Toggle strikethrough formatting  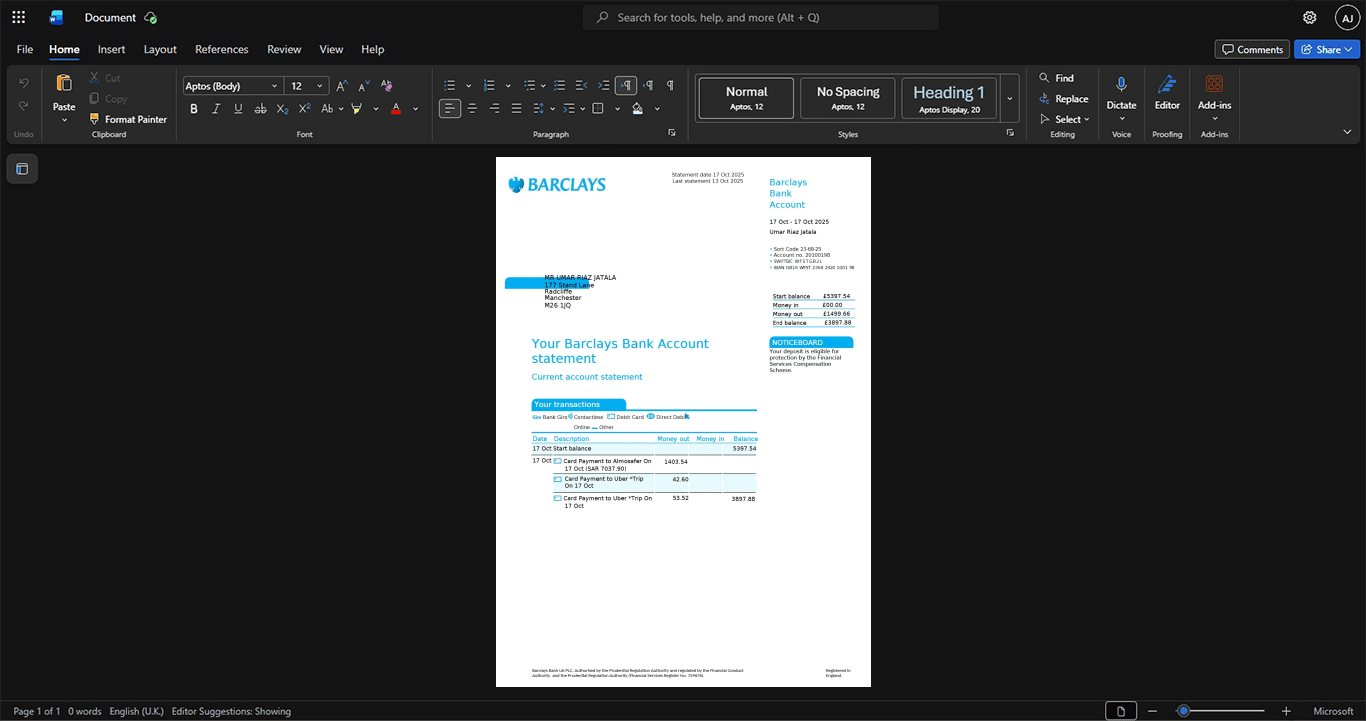(260, 108)
